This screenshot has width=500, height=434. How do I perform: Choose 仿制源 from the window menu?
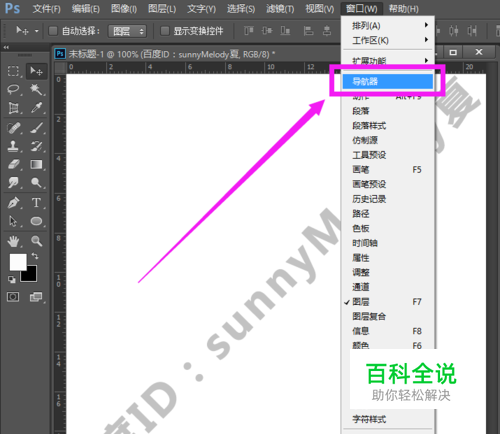(388, 140)
